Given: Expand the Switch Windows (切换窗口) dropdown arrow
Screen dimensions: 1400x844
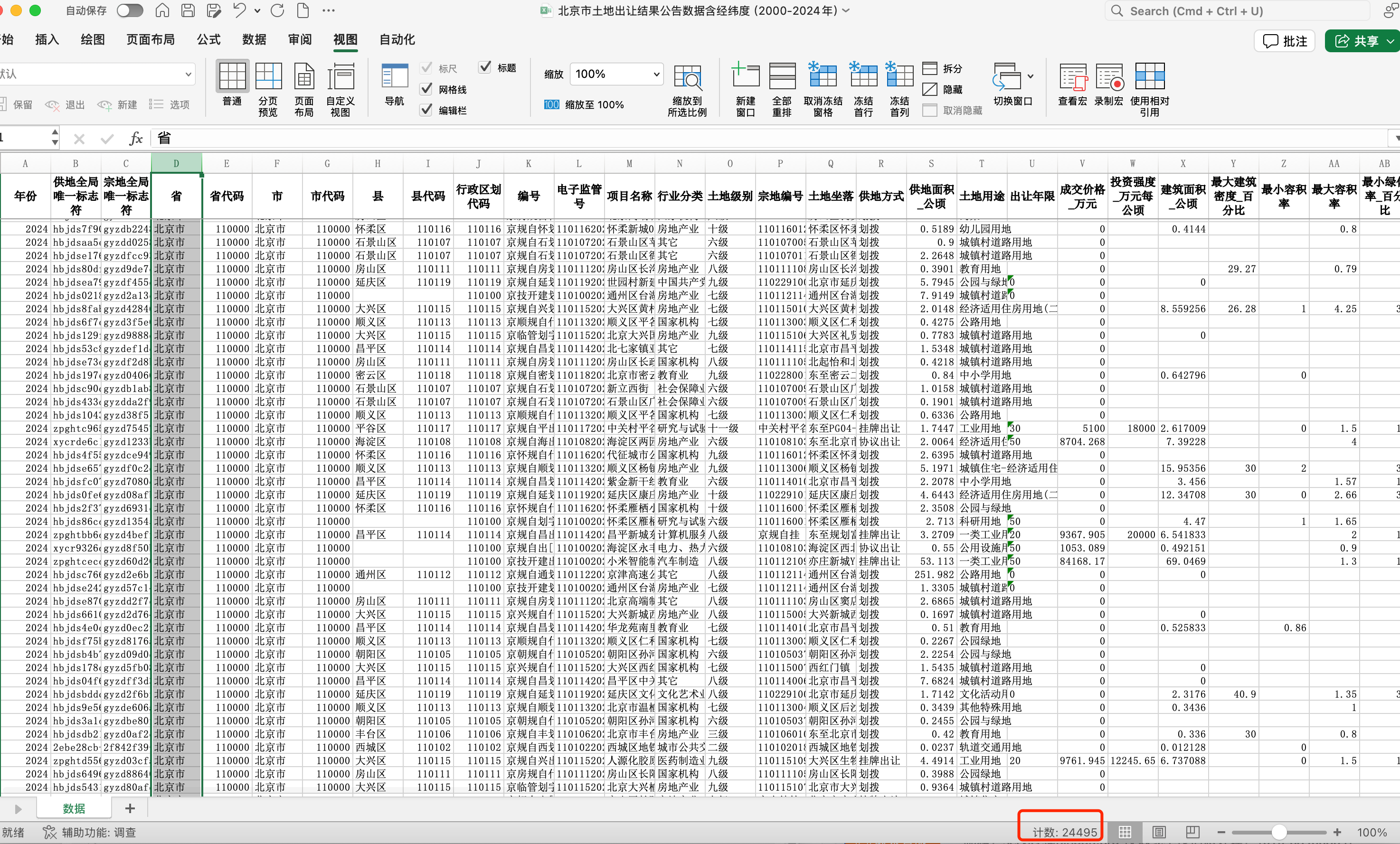Looking at the screenshot, I should click(1031, 76).
